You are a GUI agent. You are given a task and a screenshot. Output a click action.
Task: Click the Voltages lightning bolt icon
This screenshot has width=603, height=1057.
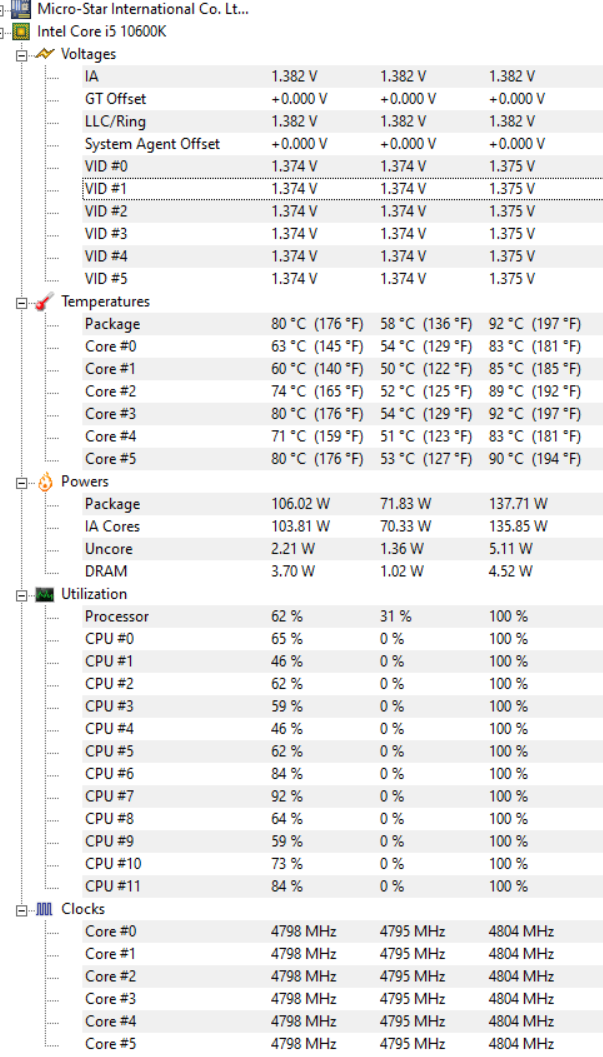[x=45, y=54]
